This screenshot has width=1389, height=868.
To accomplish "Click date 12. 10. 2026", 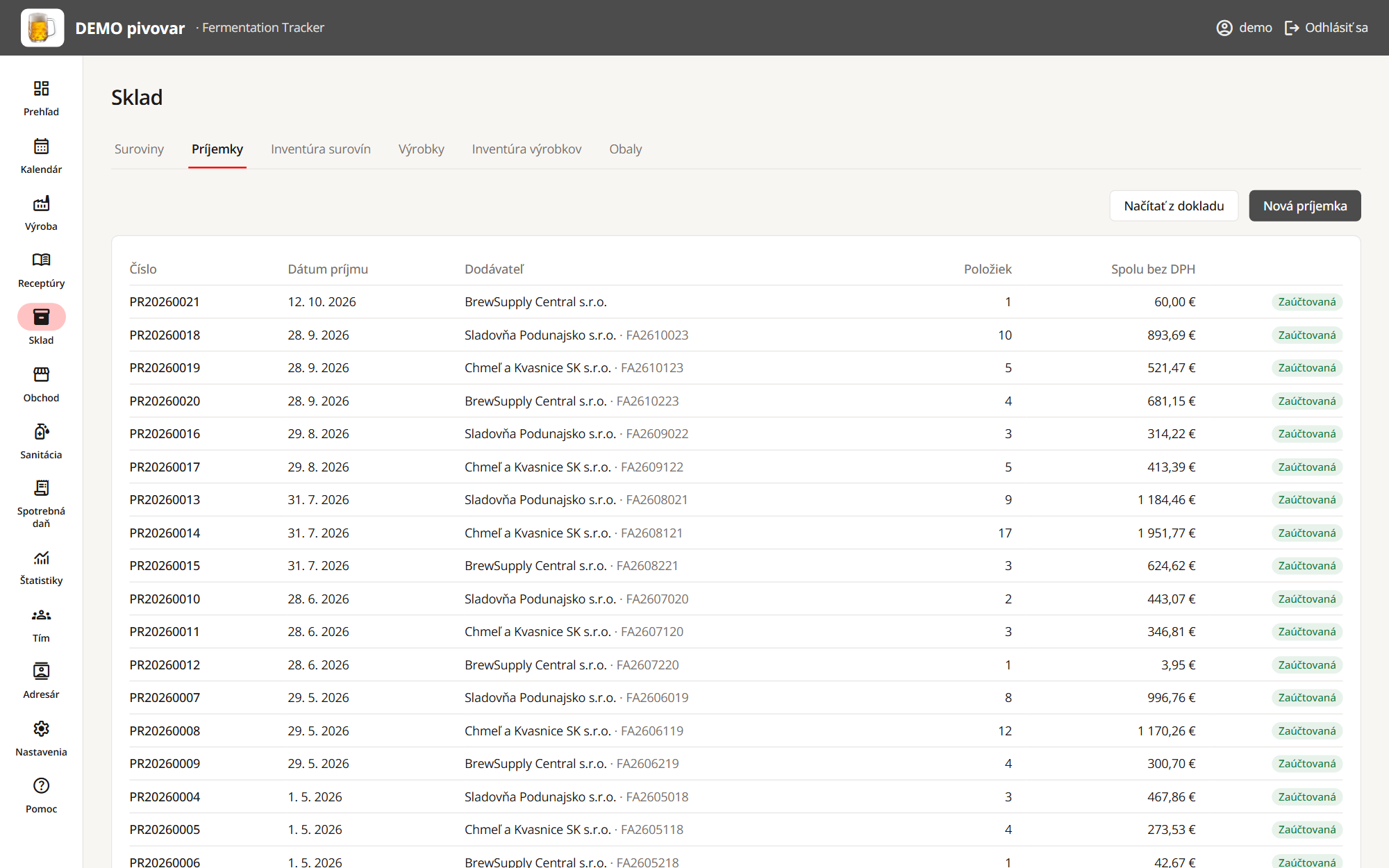I will point(322,302).
